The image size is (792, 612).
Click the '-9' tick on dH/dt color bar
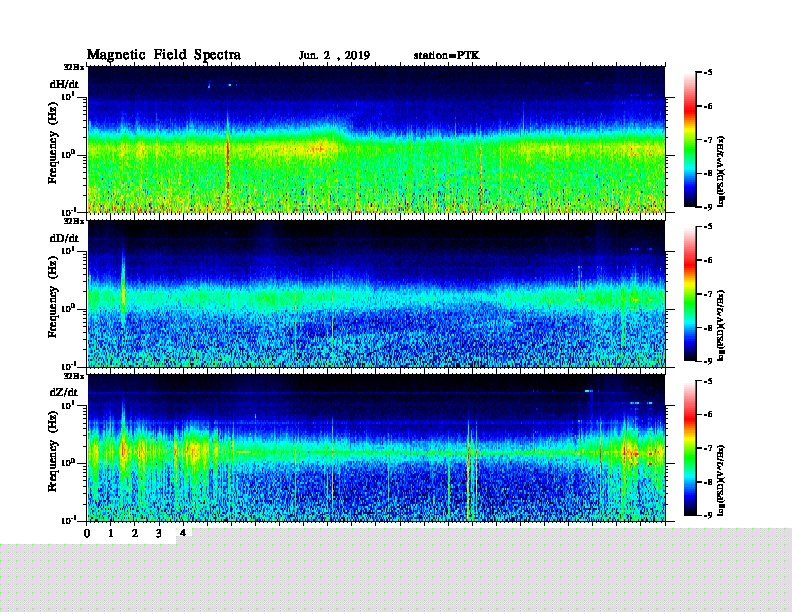(x=708, y=207)
